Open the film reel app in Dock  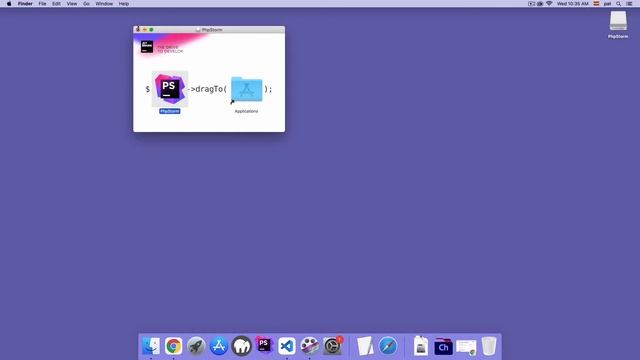pyautogui.click(x=309, y=346)
